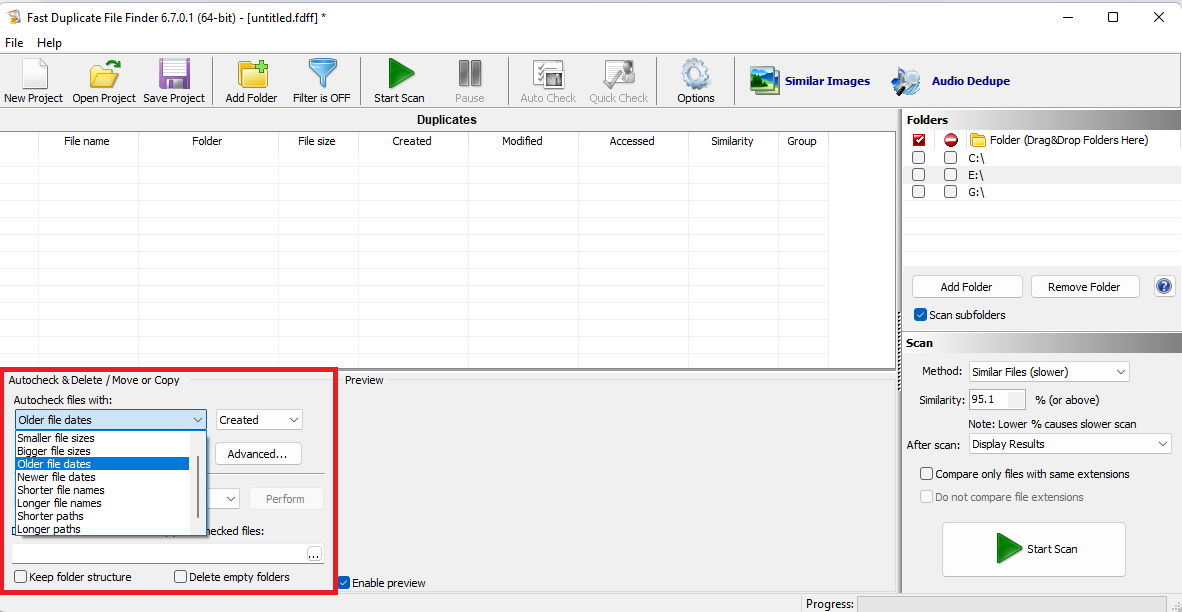1182x612 pixels.
Task: Click the Filter is OFF funnel icon
Action: [x=322, y=75]
